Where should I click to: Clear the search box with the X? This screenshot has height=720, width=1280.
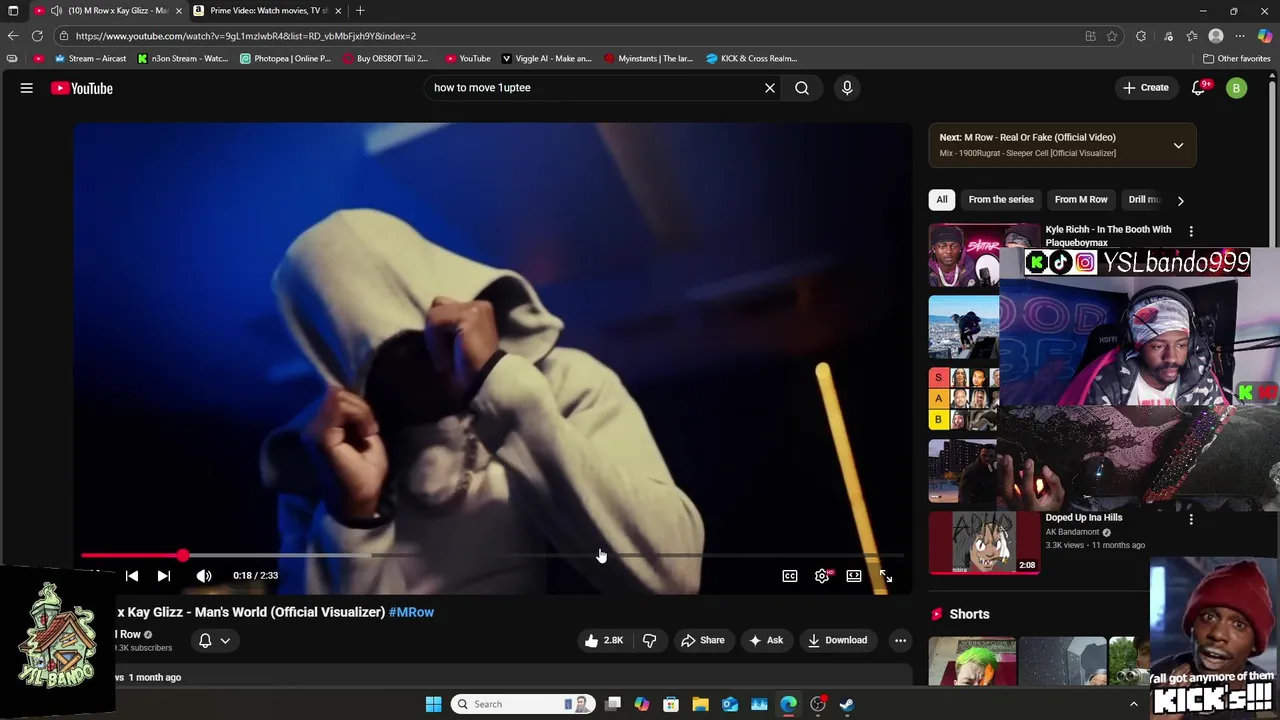770,88
